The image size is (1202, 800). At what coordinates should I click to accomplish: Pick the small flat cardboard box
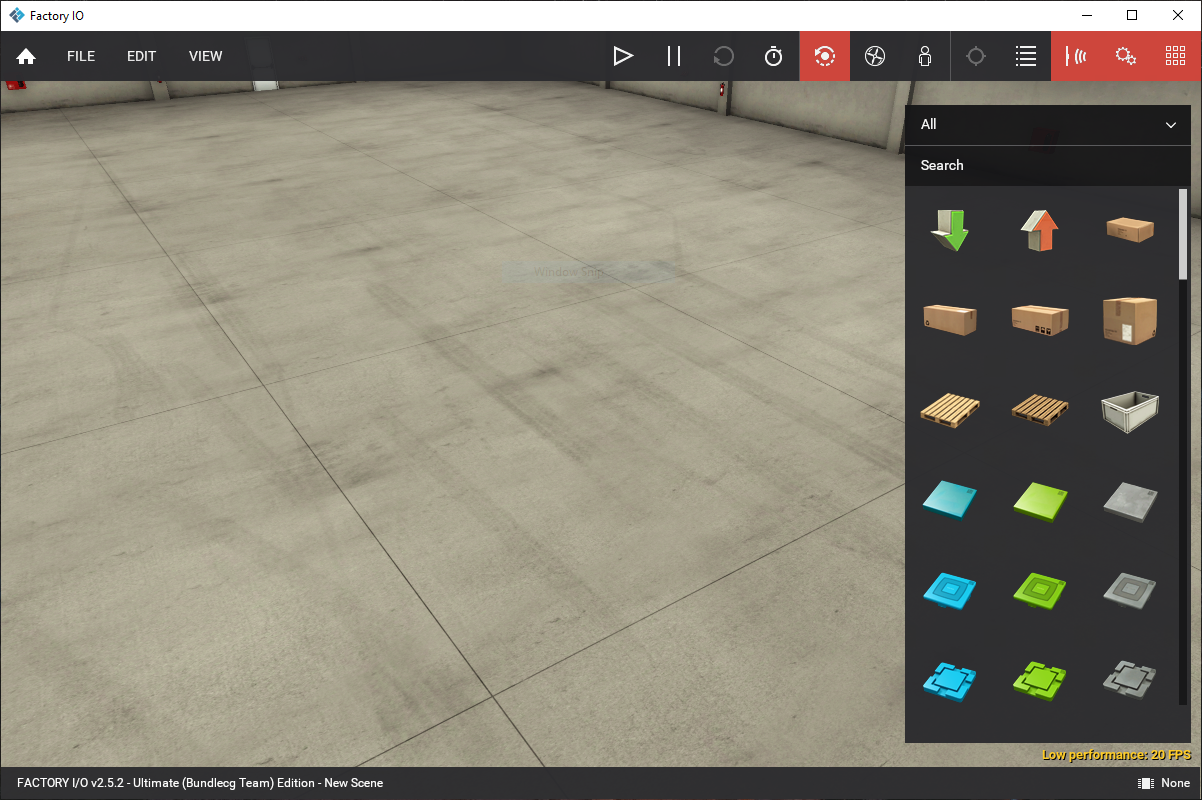(x=1130, y=230)
